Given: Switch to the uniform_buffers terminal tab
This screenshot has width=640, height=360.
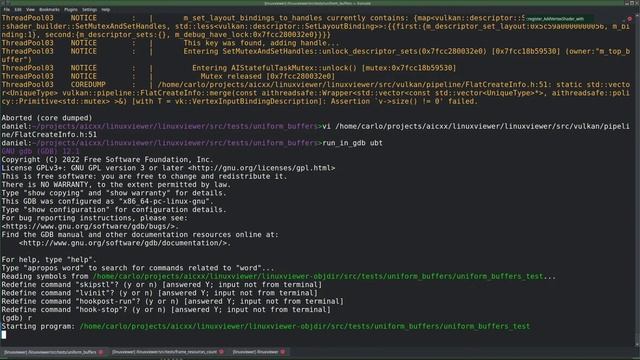Looking at the screenshot, I should tap(53, 352).
